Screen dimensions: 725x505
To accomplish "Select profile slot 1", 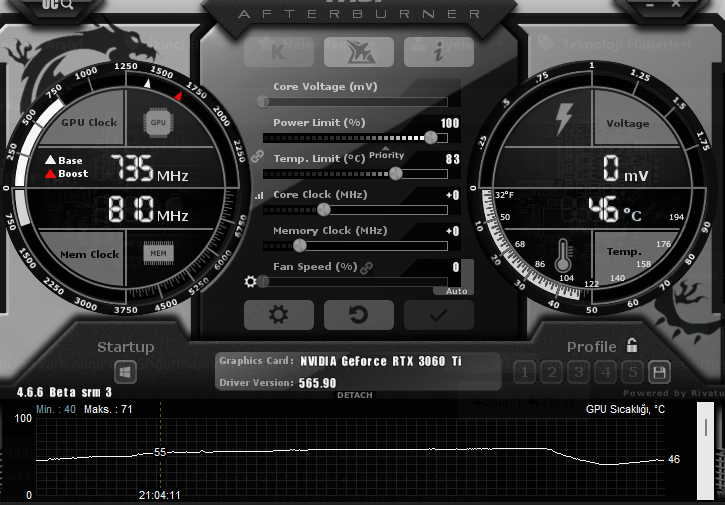I will [525, 372].
